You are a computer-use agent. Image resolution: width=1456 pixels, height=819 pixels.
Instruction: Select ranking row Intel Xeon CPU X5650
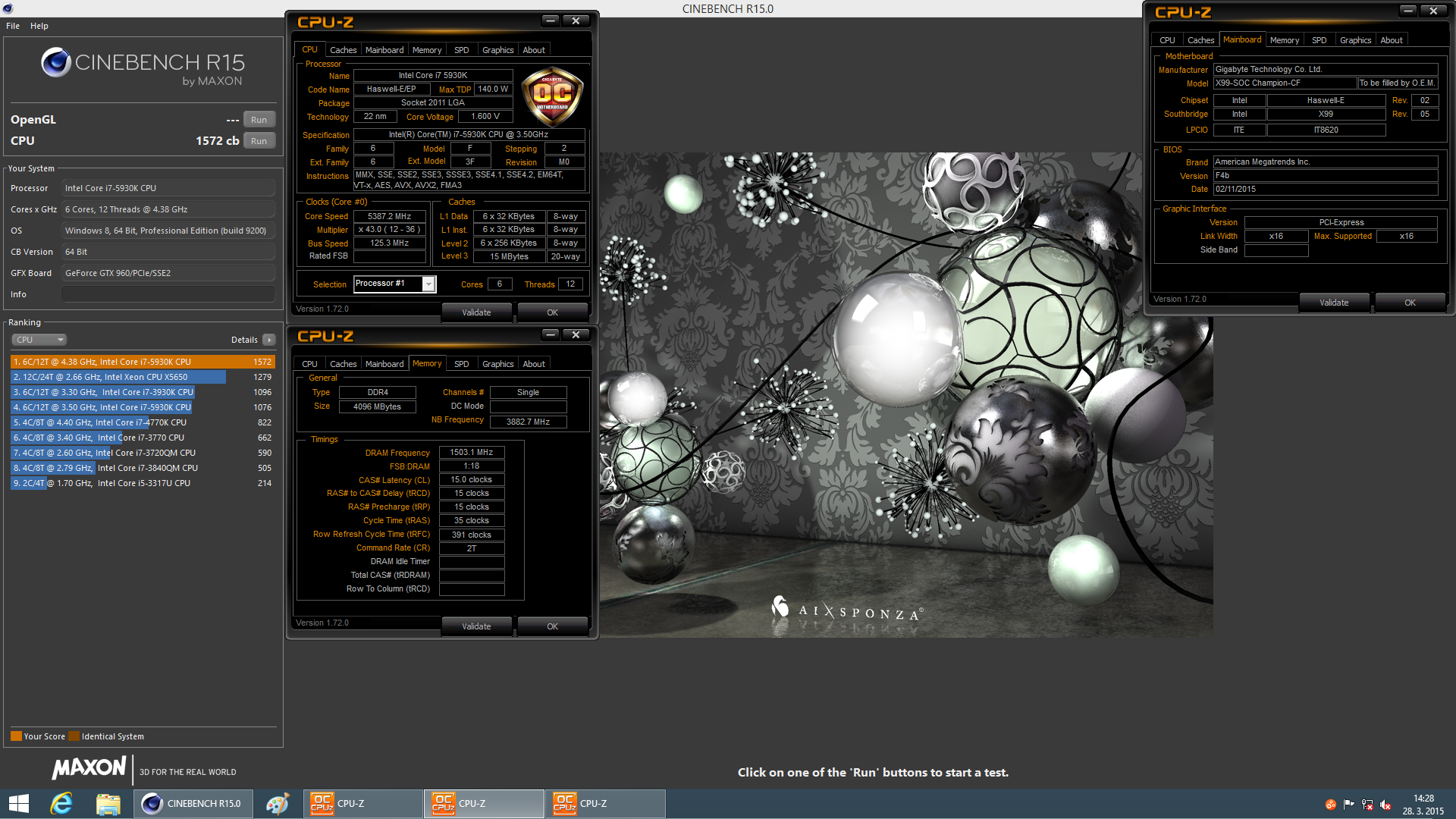click(143, 377)
